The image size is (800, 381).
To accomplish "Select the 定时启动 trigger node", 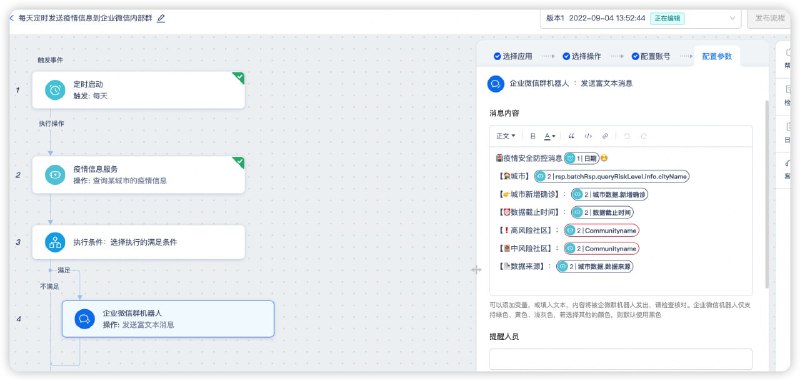I will click(138, 90).
